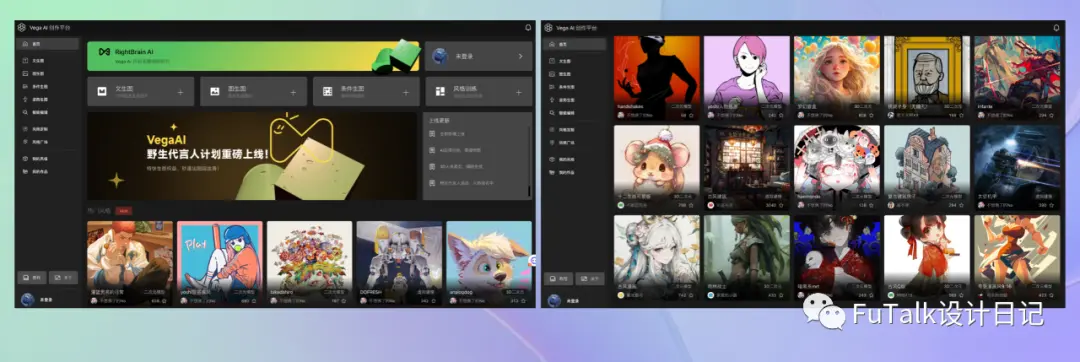
Task: Open the 风格训练 style training card
Action: [x=479, y=92]
